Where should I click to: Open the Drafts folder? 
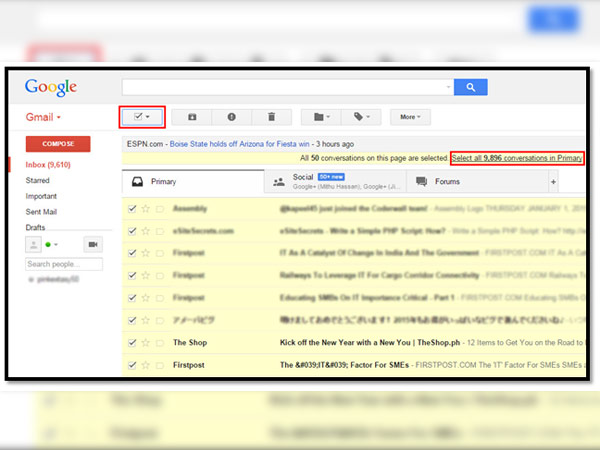35,228
